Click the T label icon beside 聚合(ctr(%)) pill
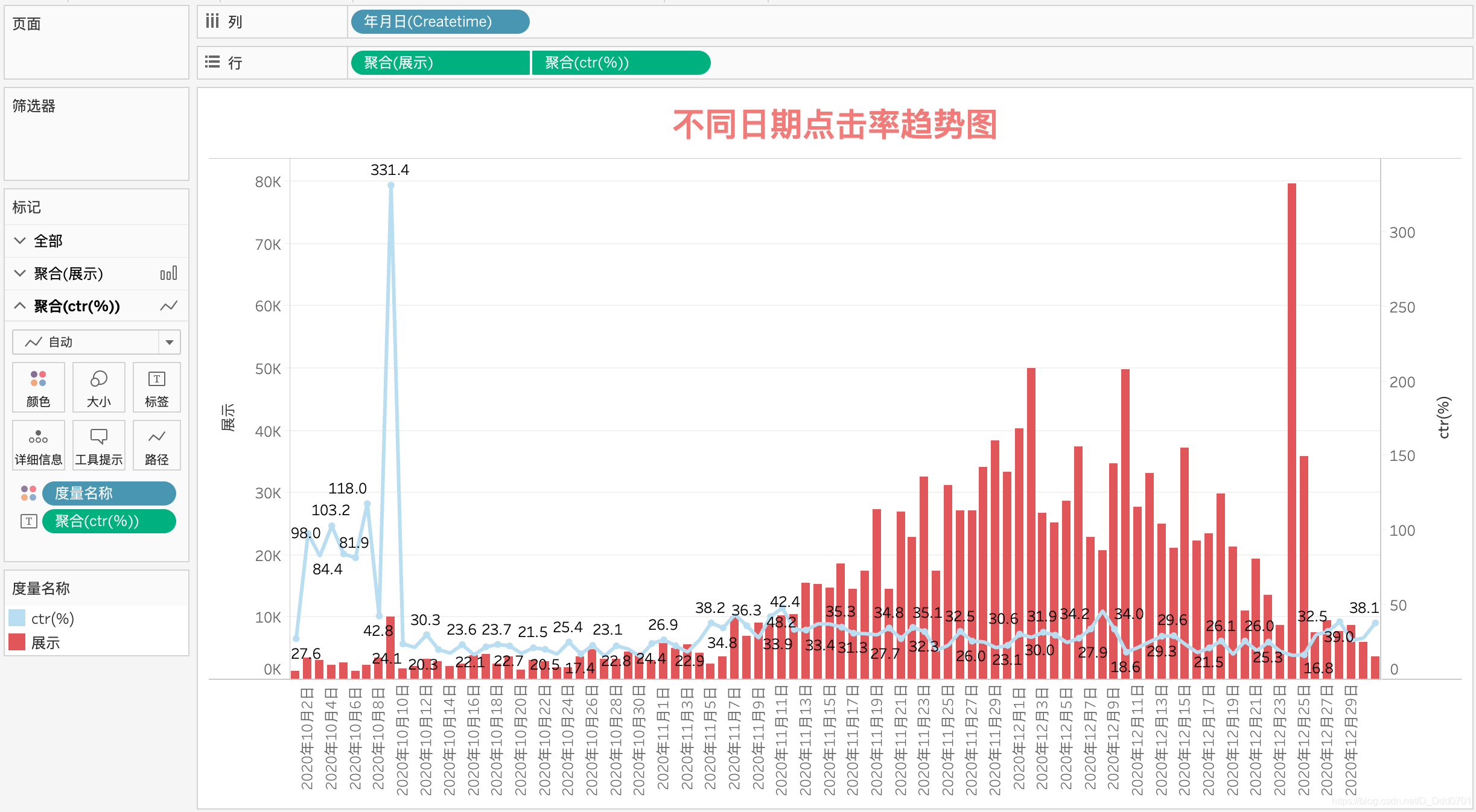Screen dimensions: 1476x812 pos(28,521)
